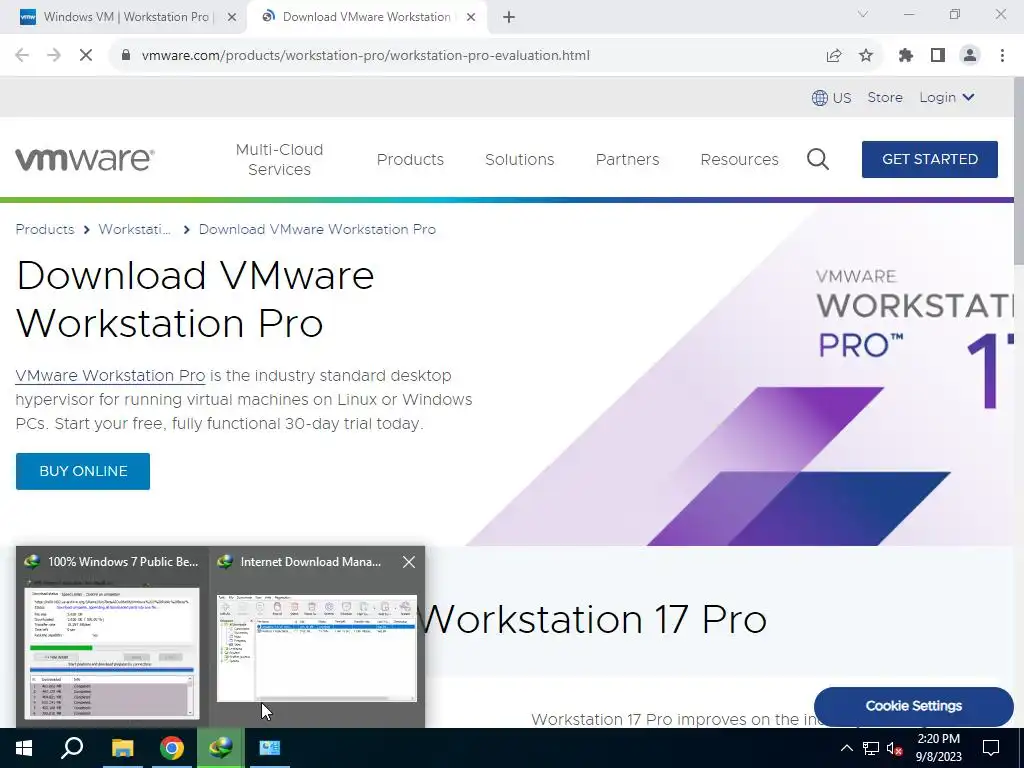This screenshot has width=1024, height=768.
Task: Click the Products breadcrumb link
Action: point(45,229)
